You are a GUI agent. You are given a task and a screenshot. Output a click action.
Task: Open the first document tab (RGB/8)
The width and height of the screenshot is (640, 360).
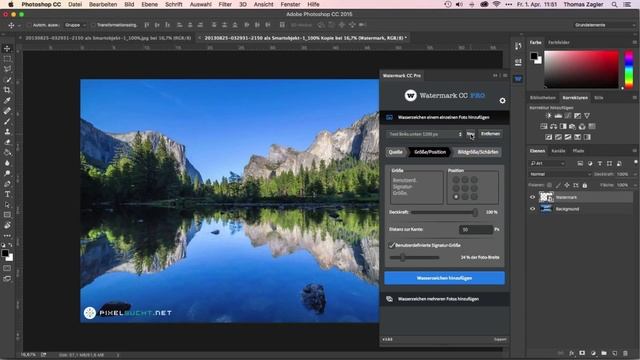pyautogui.click(x=108, y=38)
